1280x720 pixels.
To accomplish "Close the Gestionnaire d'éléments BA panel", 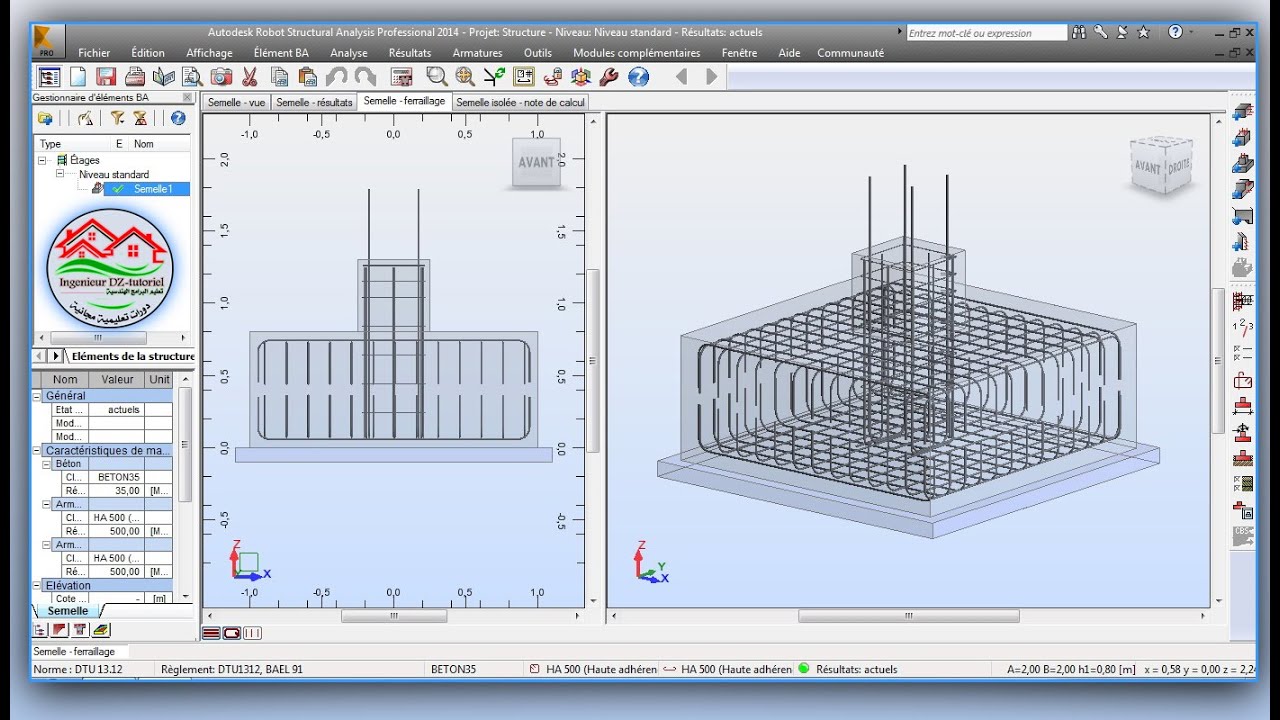I will pyautogui.click(x=187, y=97).
